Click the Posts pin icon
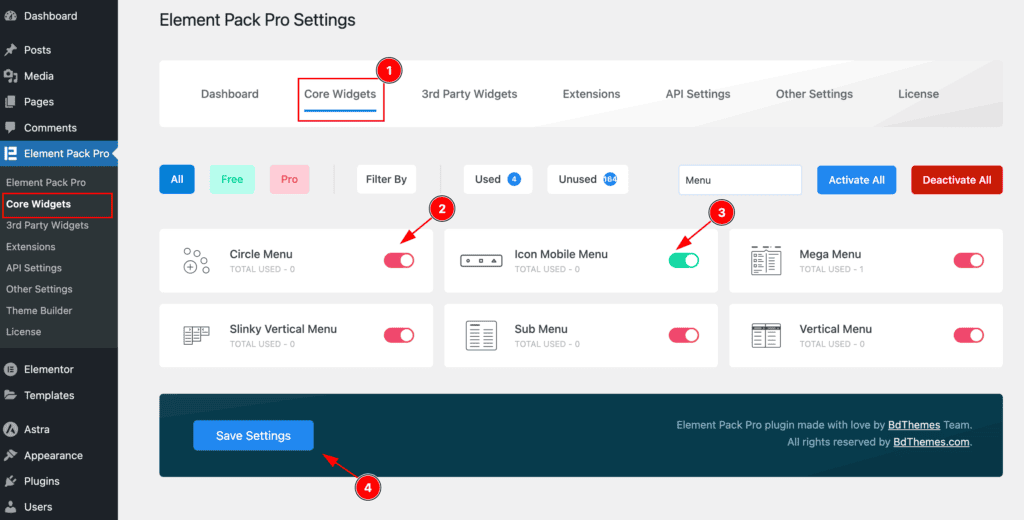Screen dimensions: 1024x520 pyautogui.click(x=10, y=50)
